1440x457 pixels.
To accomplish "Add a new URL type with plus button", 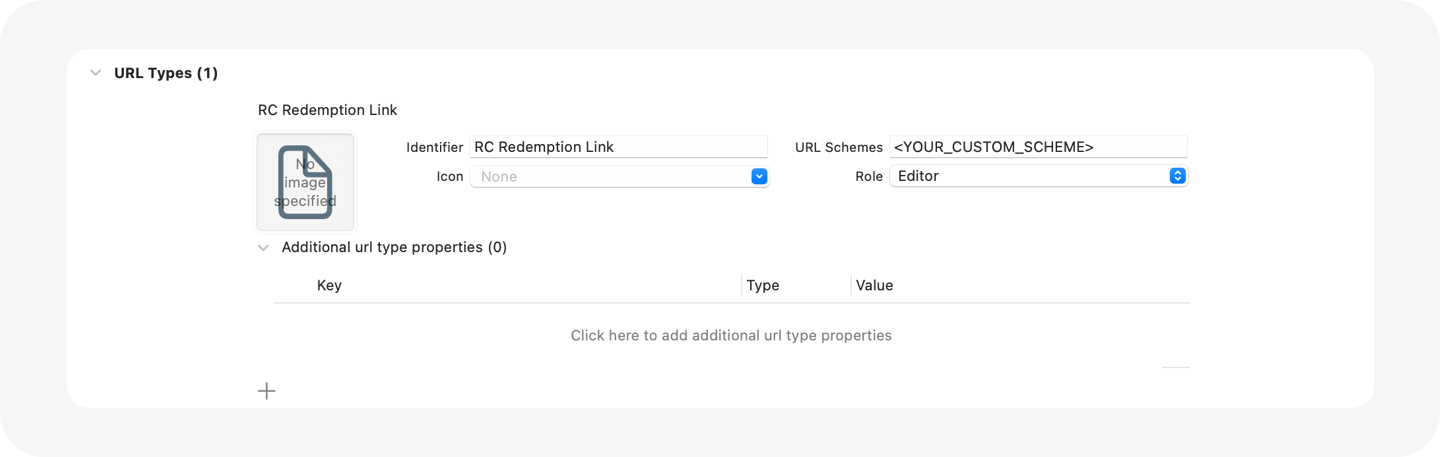I will (267, 391).
